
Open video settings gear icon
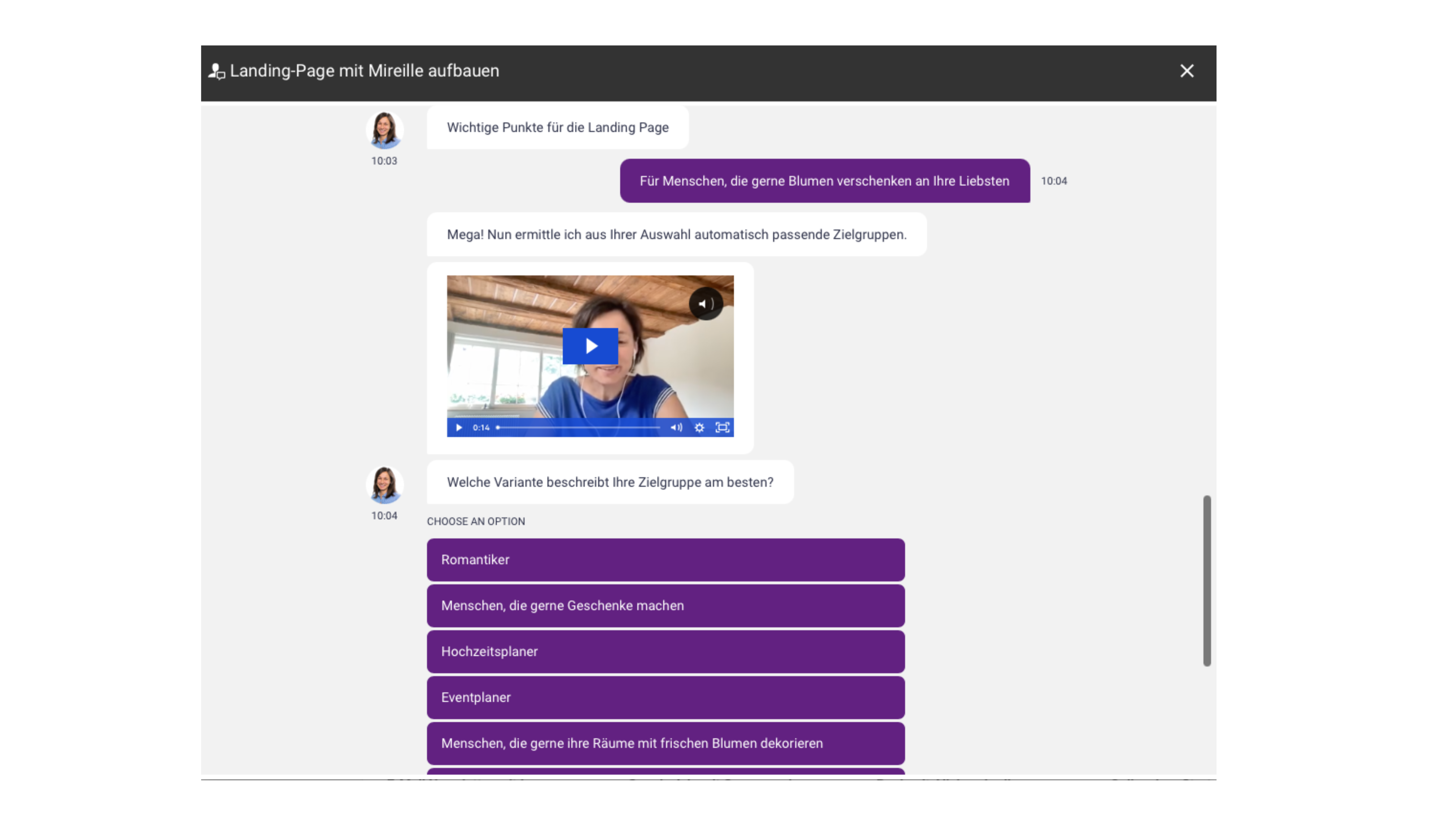click(x=699, y=428)
